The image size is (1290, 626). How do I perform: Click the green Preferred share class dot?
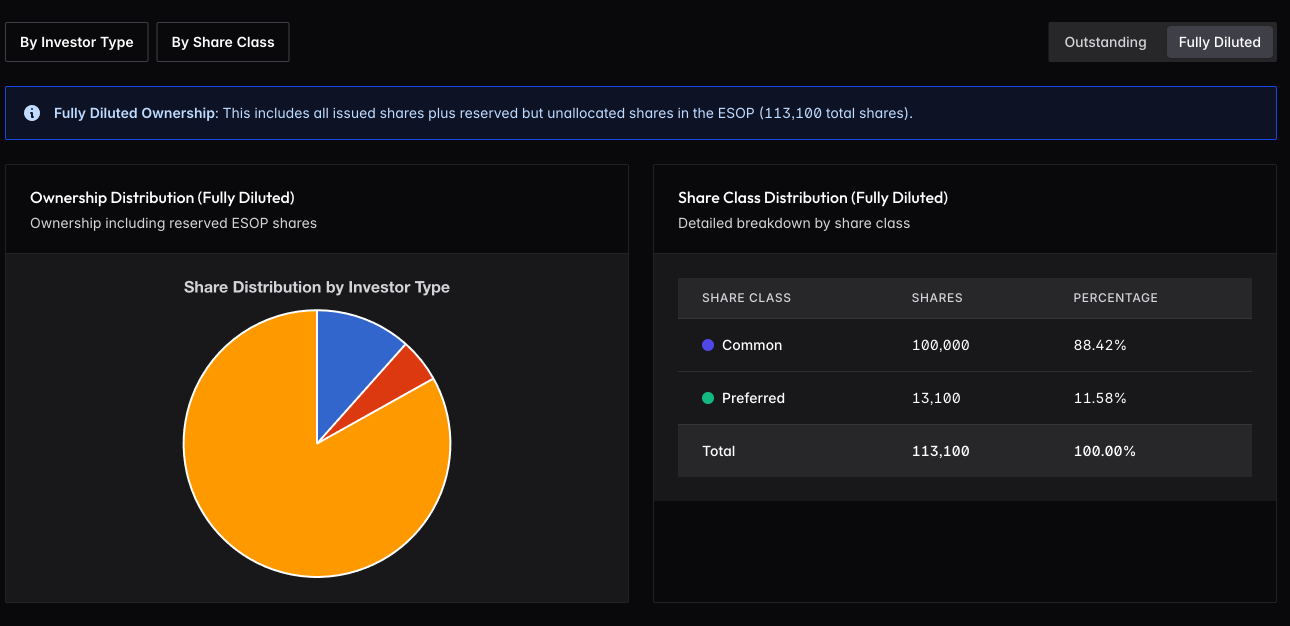[x=708, y=398]
